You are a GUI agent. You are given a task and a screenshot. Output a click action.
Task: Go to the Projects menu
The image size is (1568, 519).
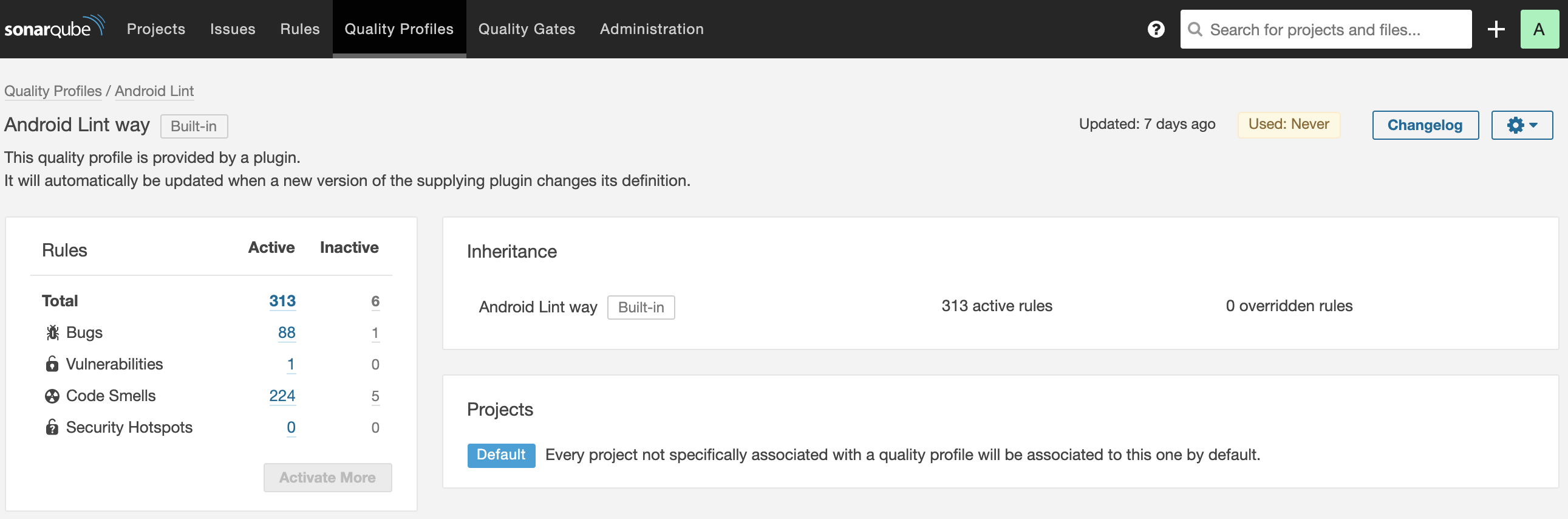(x=156, y=29)
